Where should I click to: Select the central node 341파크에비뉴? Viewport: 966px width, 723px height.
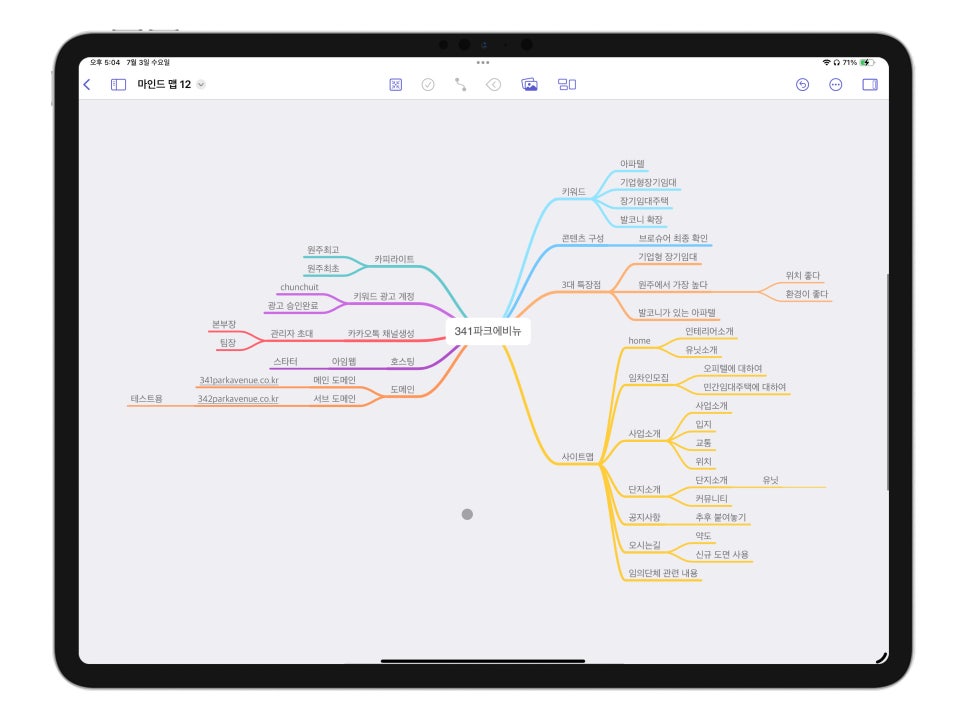click(488, 331)
